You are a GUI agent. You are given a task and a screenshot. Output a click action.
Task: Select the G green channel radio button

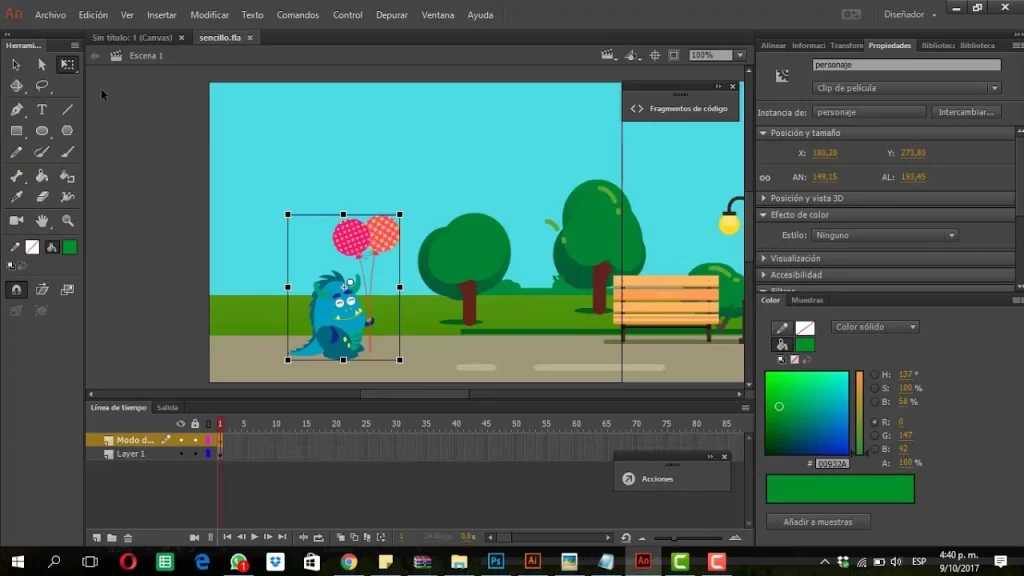(875, 436)
